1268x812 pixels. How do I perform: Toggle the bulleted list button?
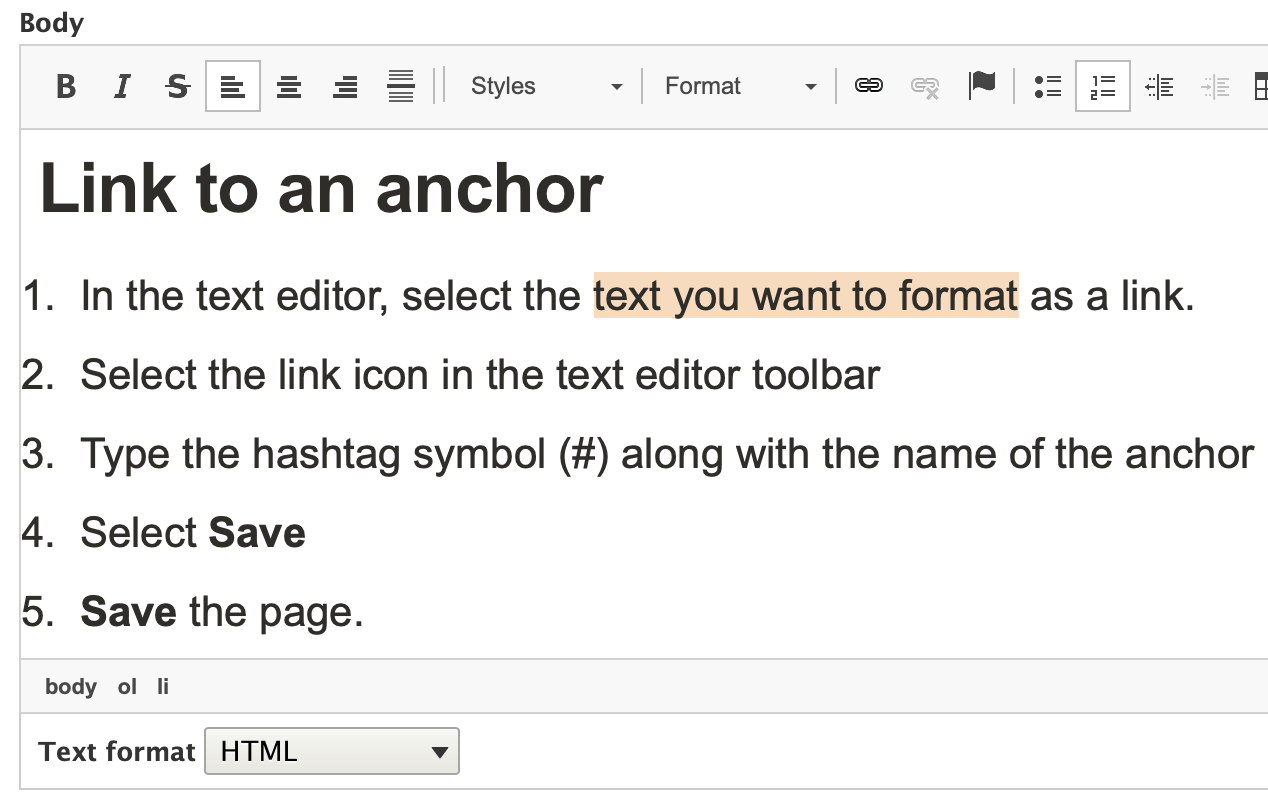(1047, 86)
